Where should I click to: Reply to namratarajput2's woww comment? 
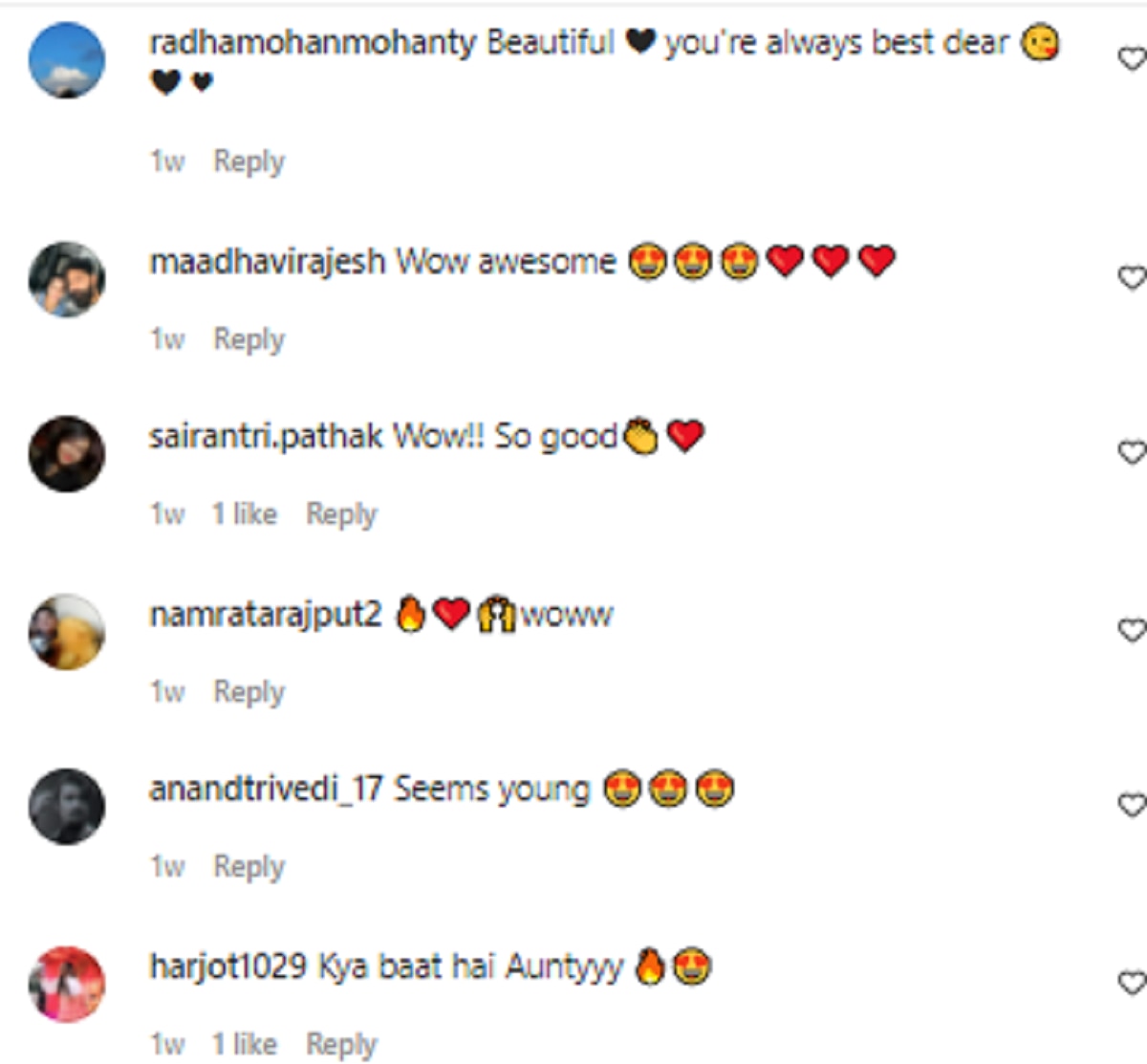click(x=249, y=692)
